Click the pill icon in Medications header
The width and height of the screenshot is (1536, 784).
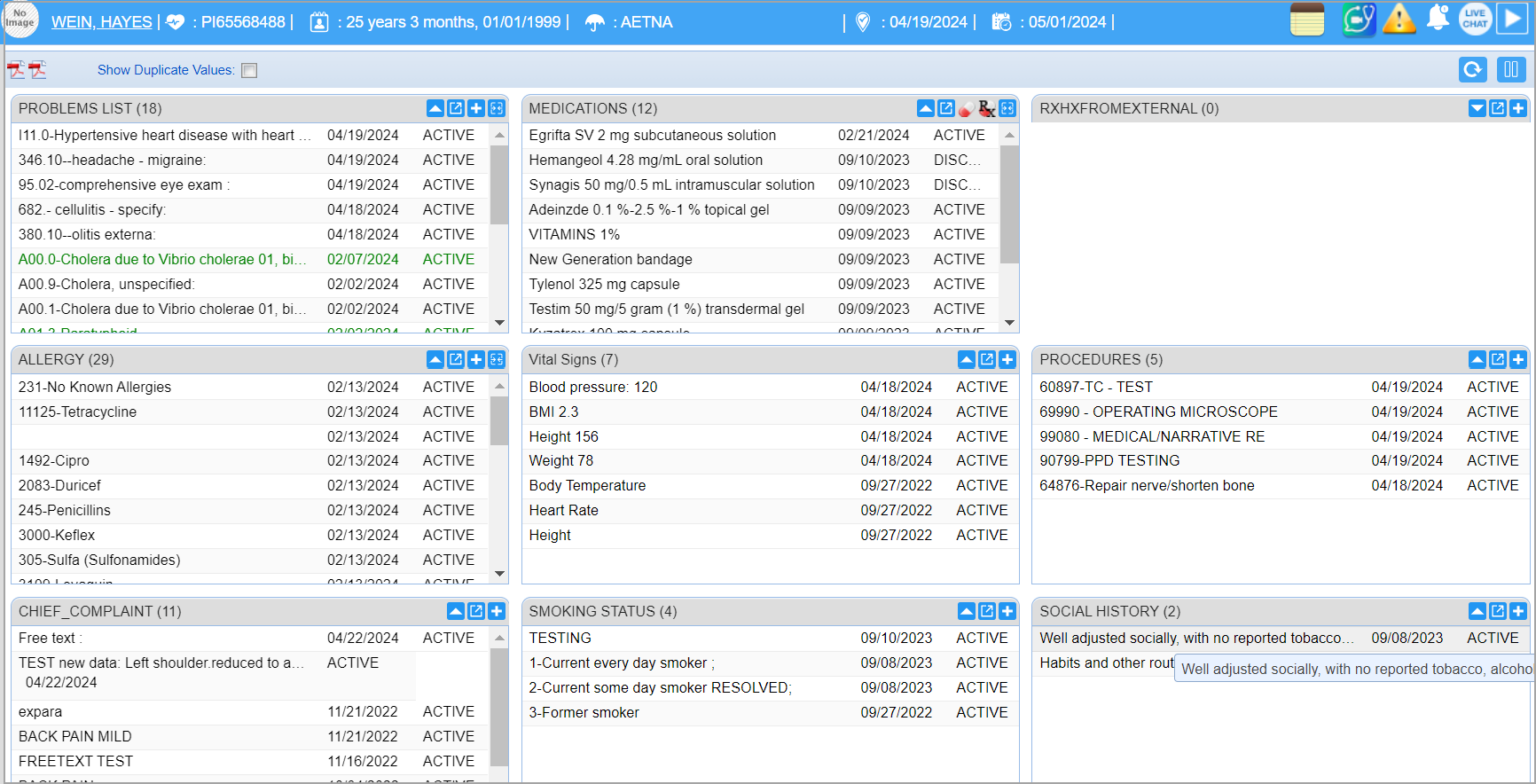pyautogui.click(x=967, y=108)
